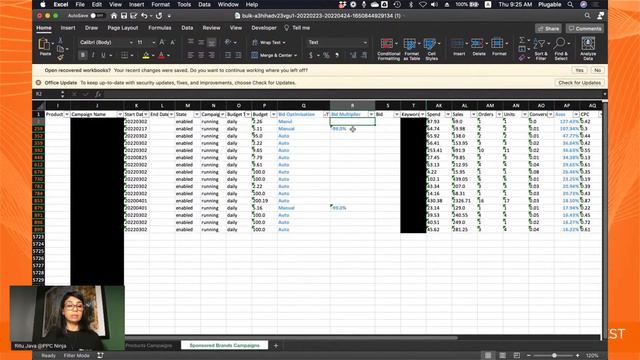
Task: Click Yes to open recovered workbooks
Action: (579, 70)
